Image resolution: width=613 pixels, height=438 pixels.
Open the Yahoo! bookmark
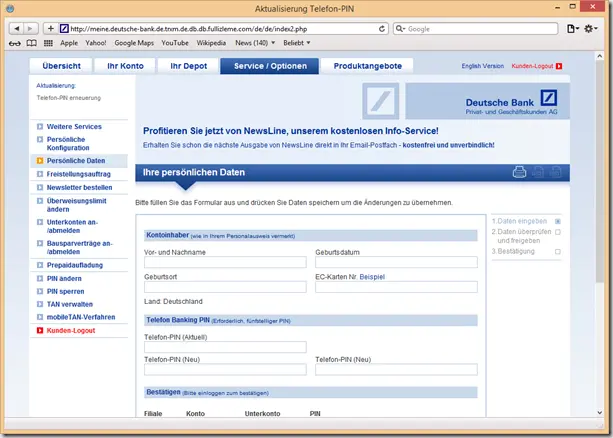click(x=96, y=43)
